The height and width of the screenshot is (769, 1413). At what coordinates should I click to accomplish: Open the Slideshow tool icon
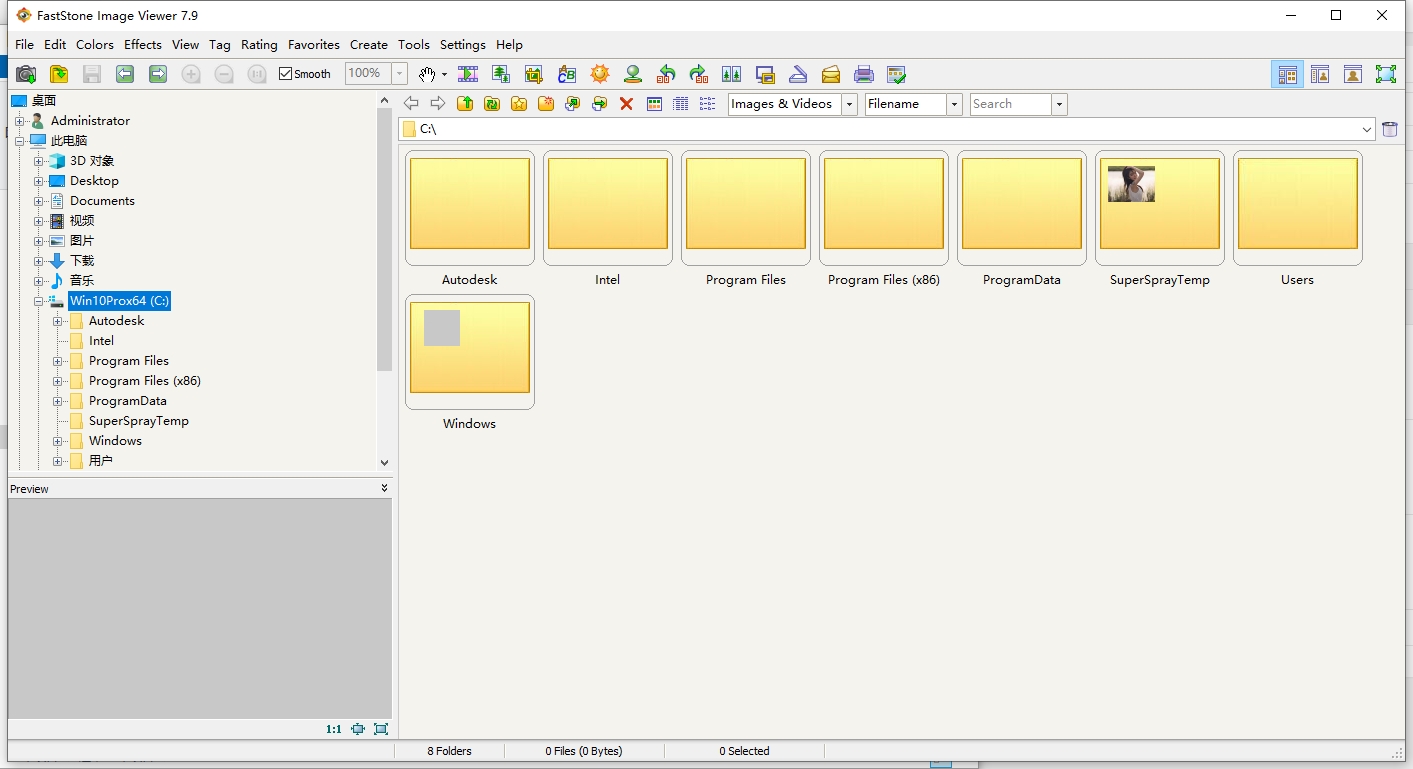tap(467, 73)
